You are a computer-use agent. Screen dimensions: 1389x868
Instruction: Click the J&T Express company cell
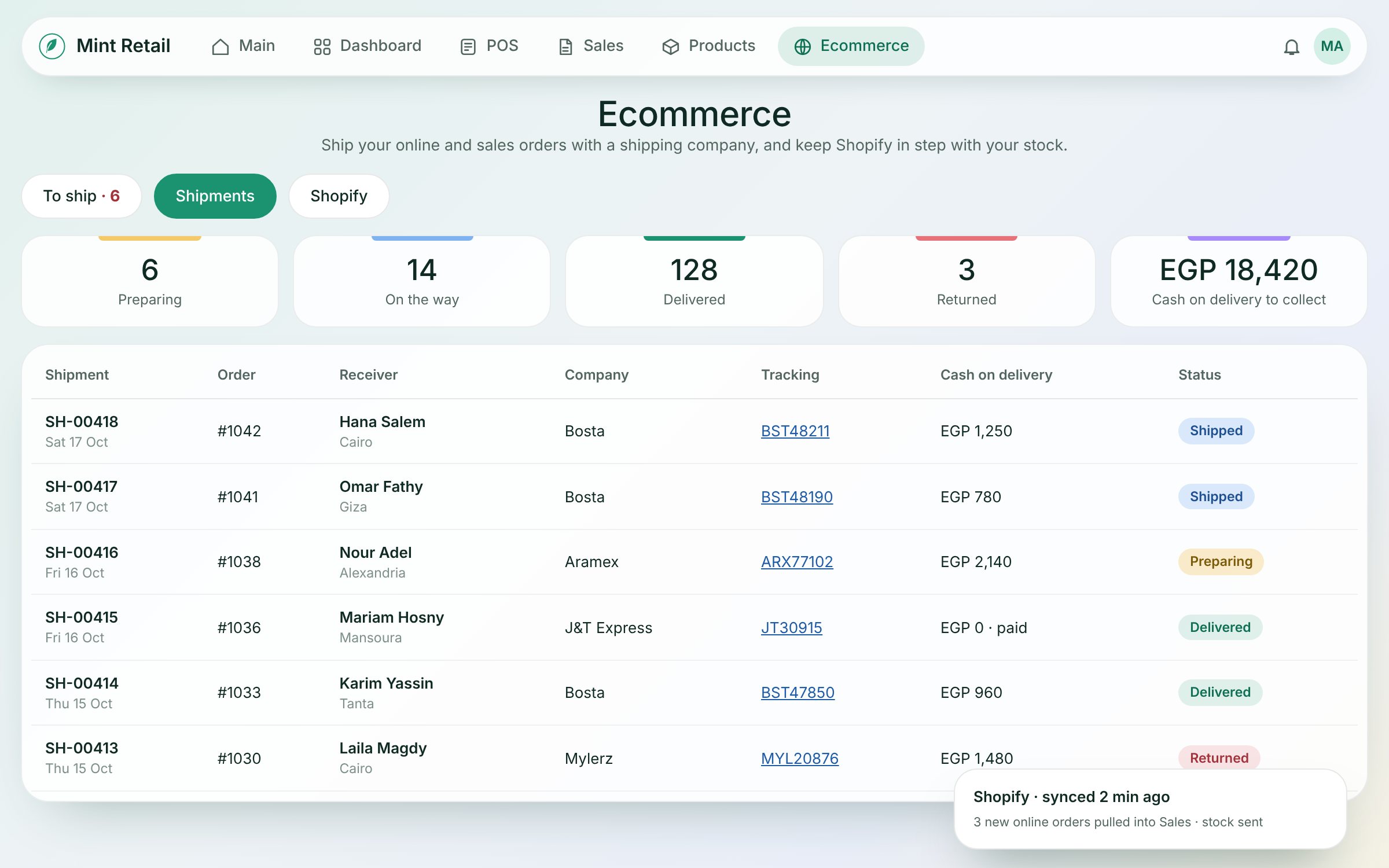[x=608, y=628]
